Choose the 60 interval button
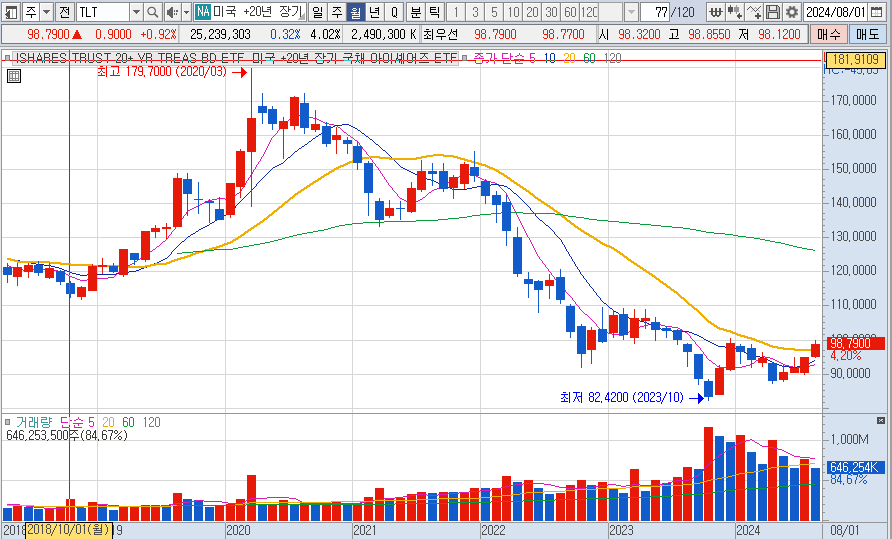Viewport: 892px width, 539px height. (x=571, y=12)
